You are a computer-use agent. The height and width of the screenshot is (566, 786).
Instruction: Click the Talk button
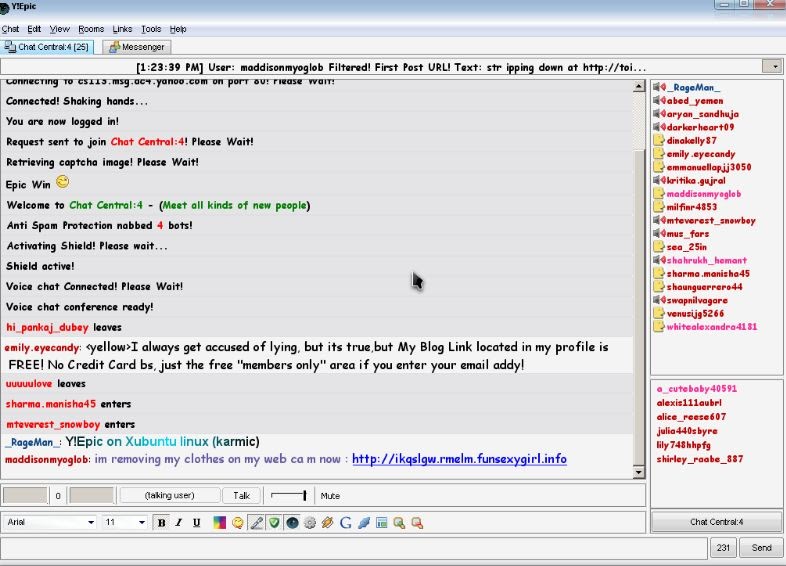[x=241, y=495]
